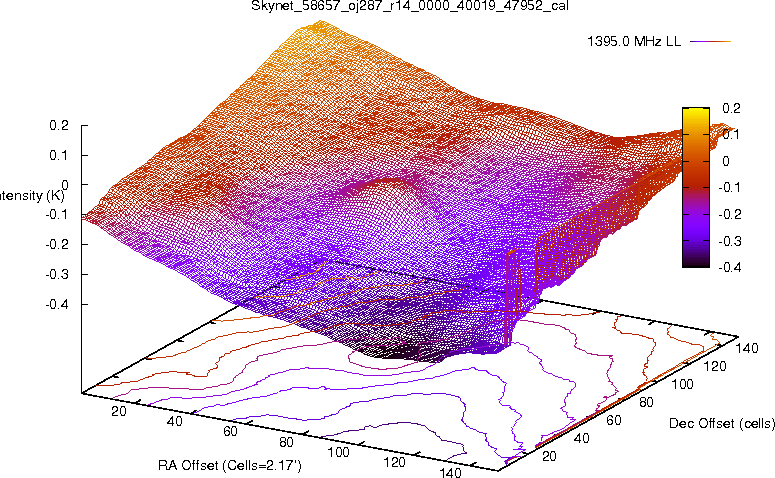This screenshot has height=478, width=775.
Task: Click the 80 tick on the Dec Offset axis
Action: tap(646, 402)
